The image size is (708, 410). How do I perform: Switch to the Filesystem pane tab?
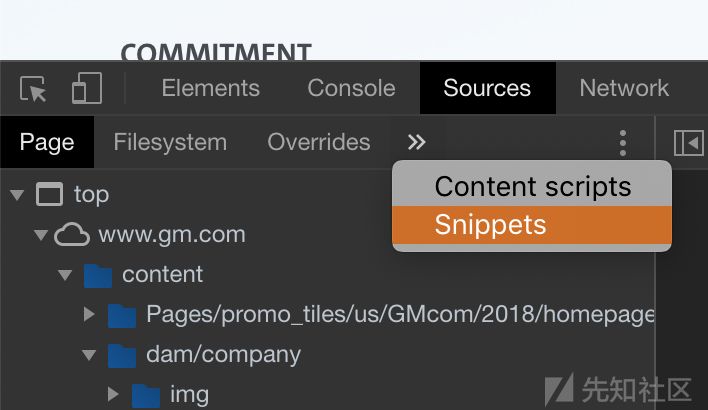point(170,143)
